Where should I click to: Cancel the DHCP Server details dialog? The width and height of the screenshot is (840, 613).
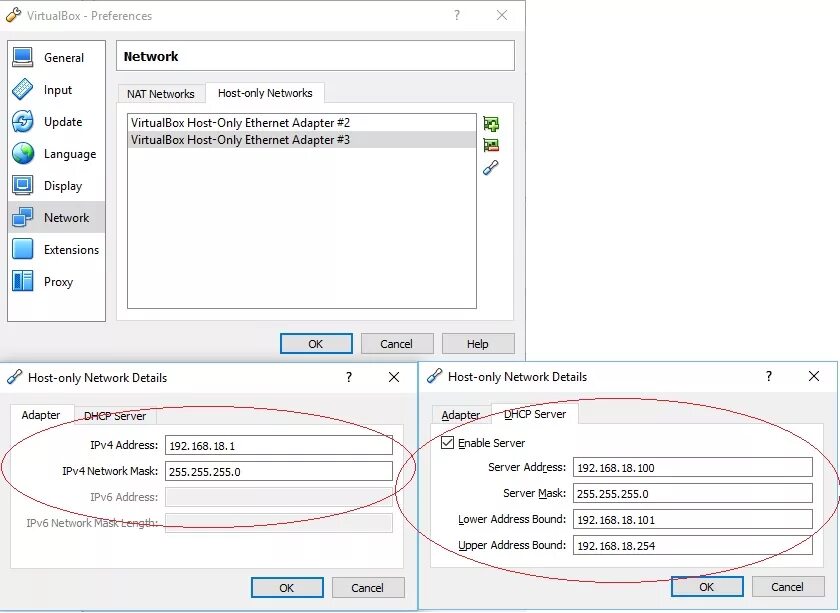coord(788,586)
